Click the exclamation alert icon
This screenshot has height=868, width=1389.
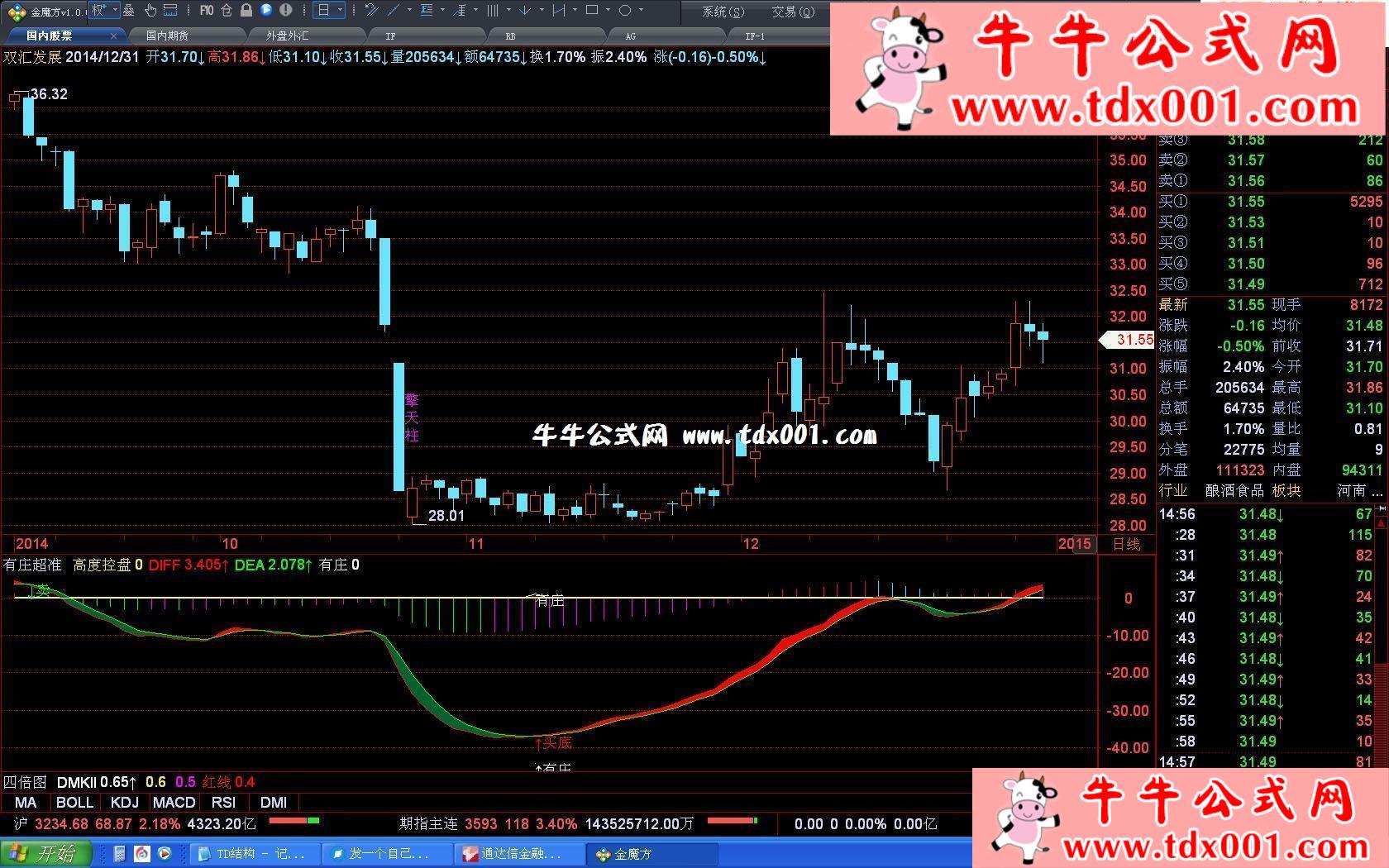point(286,10)
